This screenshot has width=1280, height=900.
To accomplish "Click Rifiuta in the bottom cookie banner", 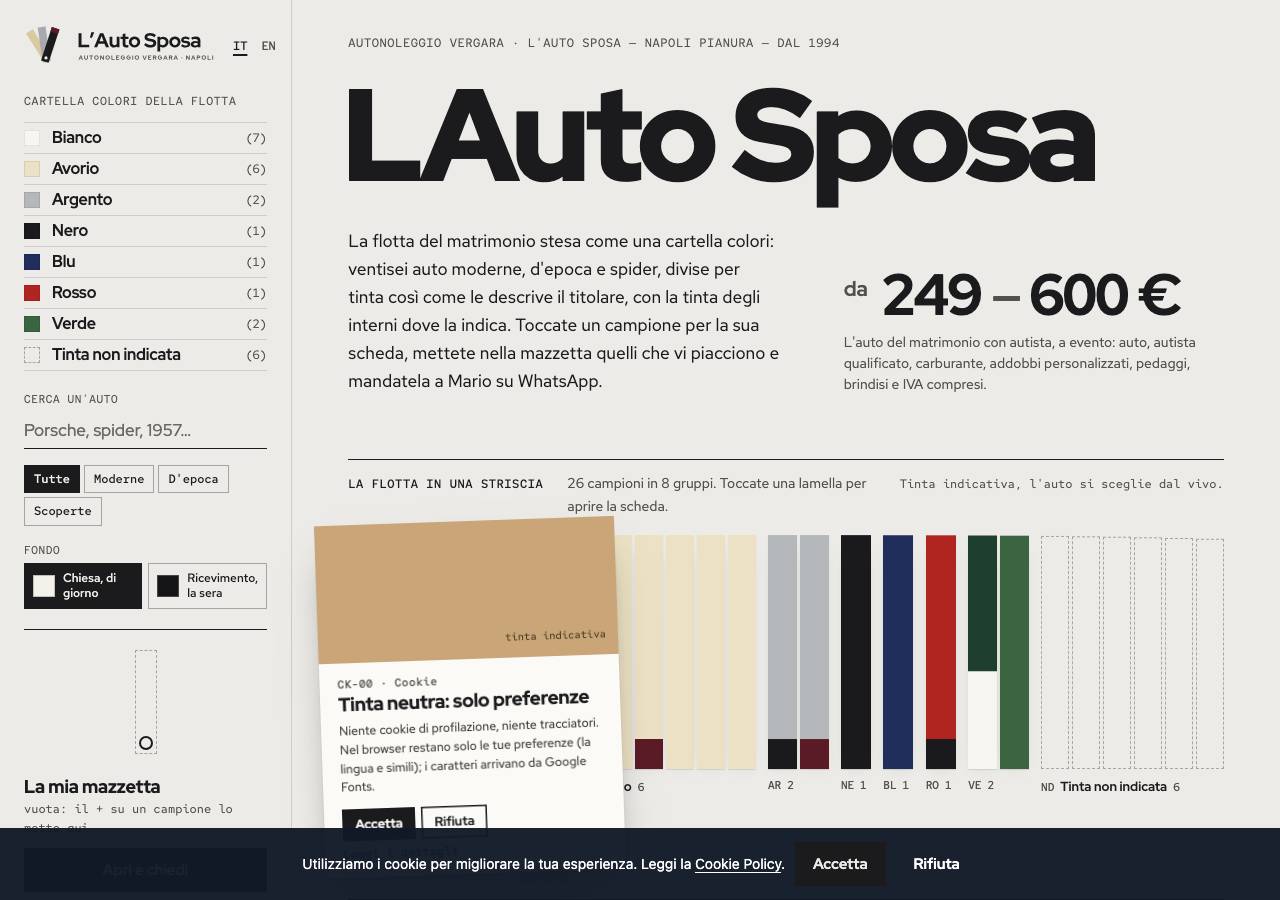I will tap(936, 864).
